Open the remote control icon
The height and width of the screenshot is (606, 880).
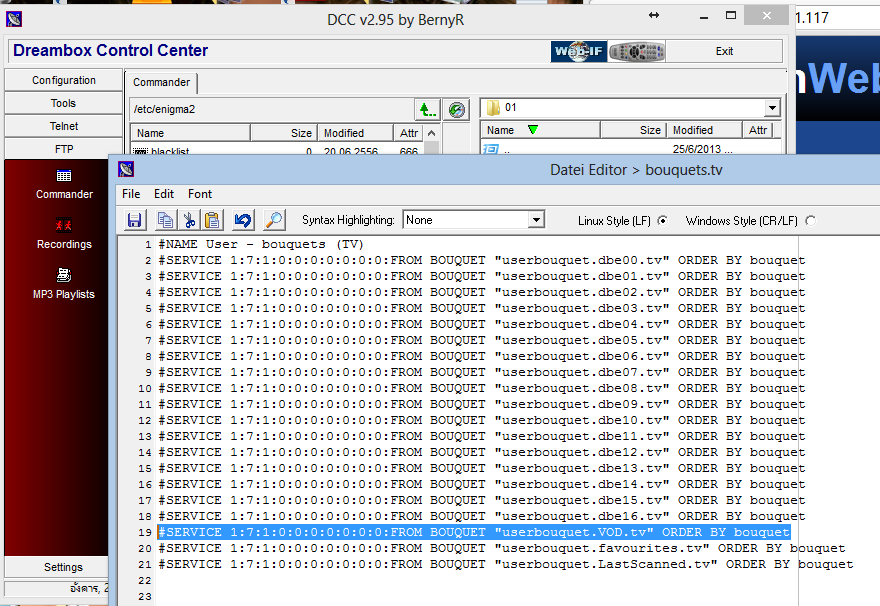(x=636, y=52)
